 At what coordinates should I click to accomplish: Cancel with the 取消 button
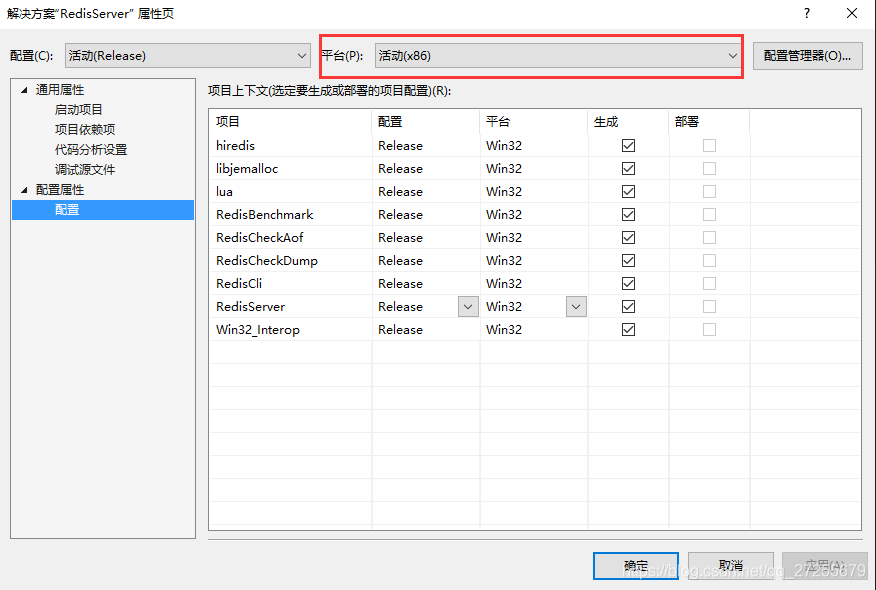(731, 565)
